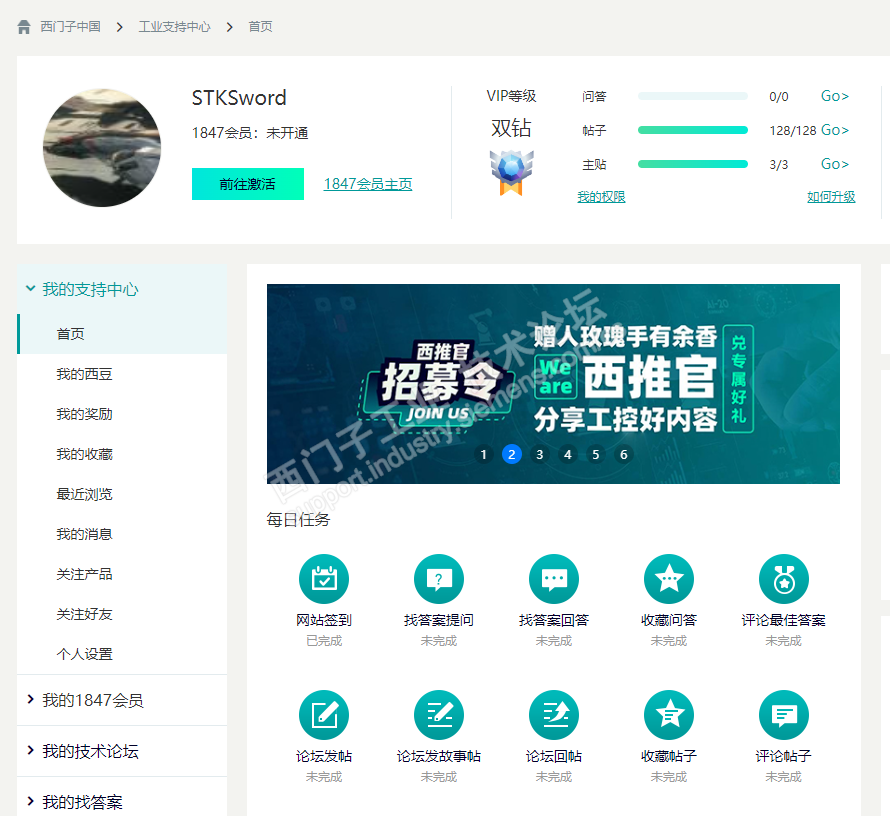Click the username STKSword
This screenshot has width=890, height=816.
click(239, 98)
